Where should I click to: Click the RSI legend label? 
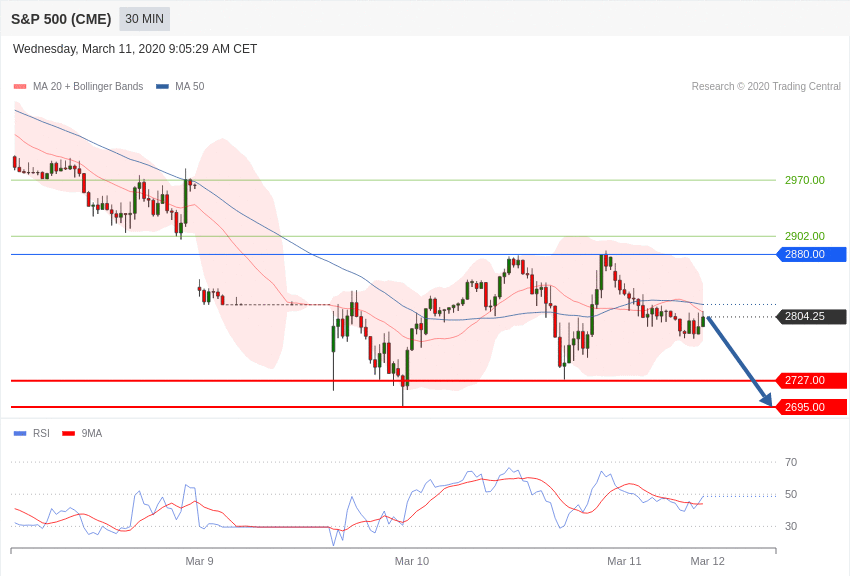(41, 433)
